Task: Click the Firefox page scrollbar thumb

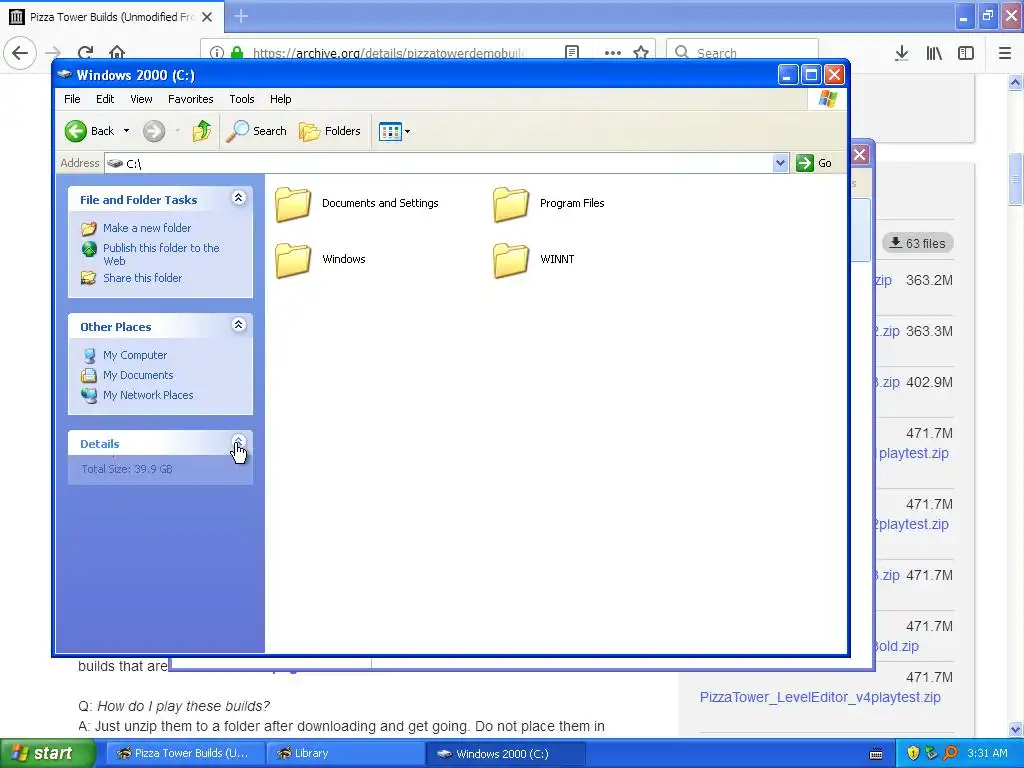Action: pos(1016,180)
